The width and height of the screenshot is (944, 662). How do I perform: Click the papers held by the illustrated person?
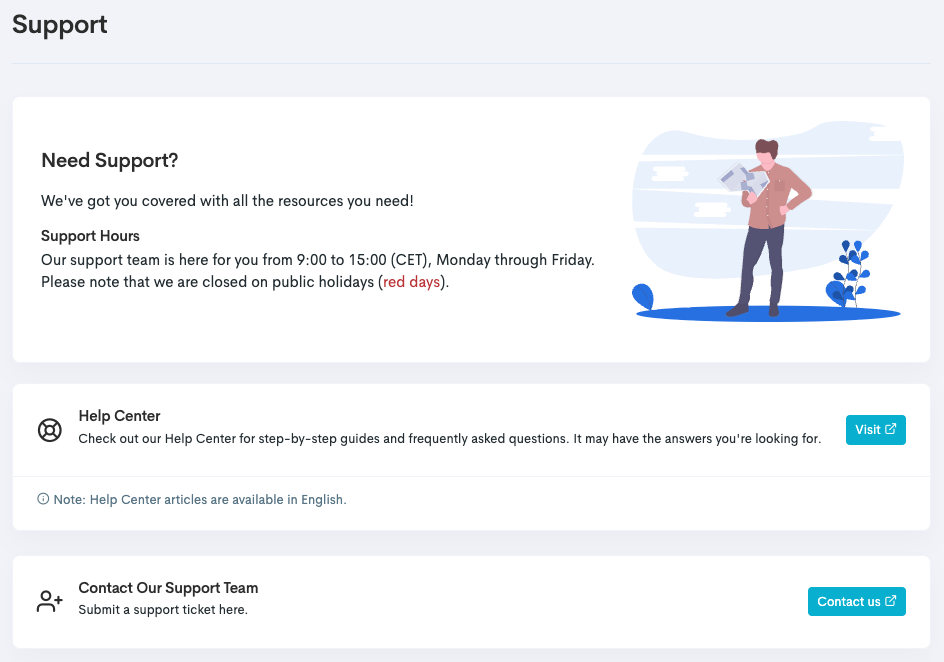(x=738, y=180)
